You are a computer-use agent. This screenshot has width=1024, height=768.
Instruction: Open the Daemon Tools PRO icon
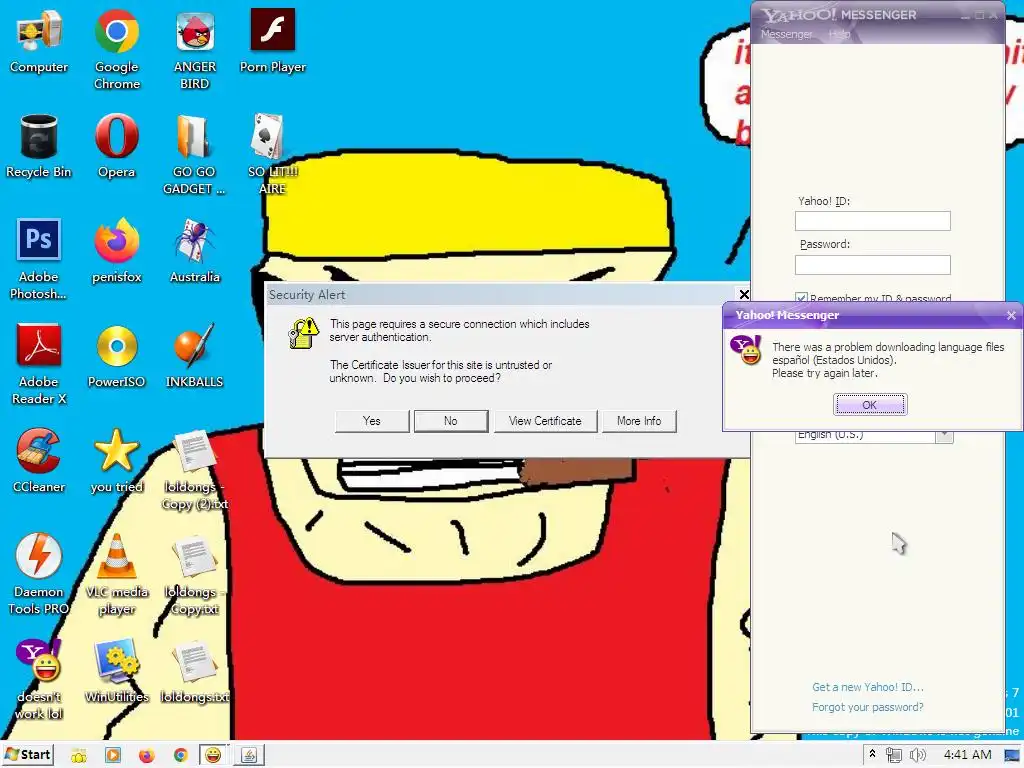pos(39,574)
